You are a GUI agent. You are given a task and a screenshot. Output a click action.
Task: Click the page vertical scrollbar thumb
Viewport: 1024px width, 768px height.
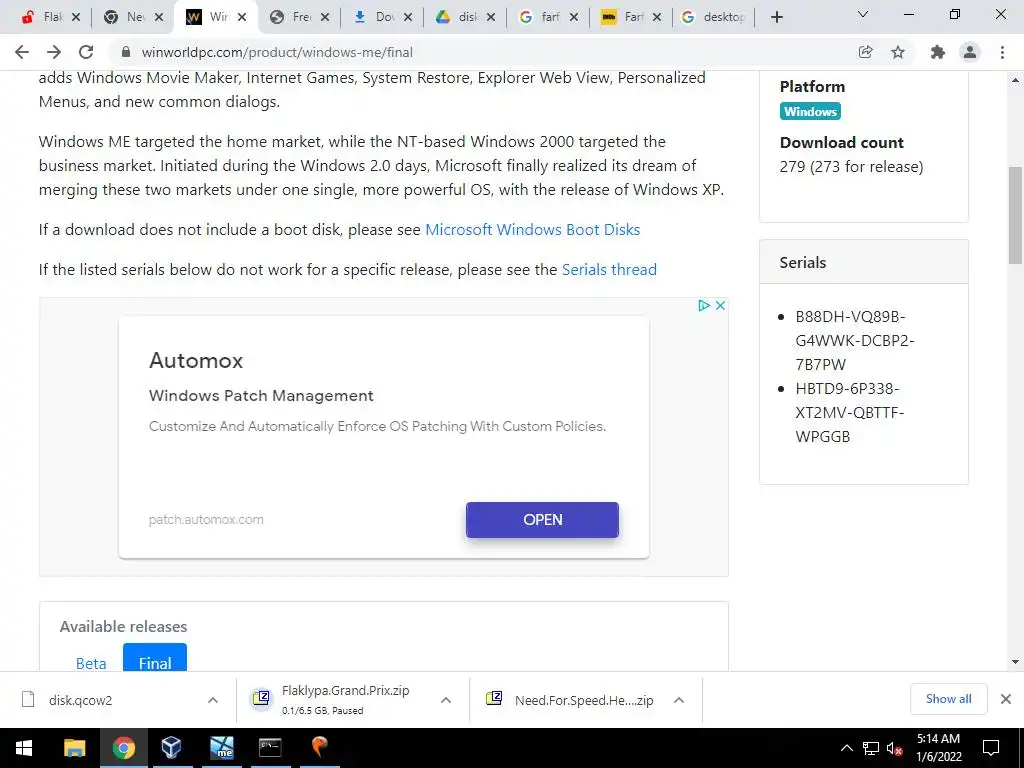pos(1015,215)
